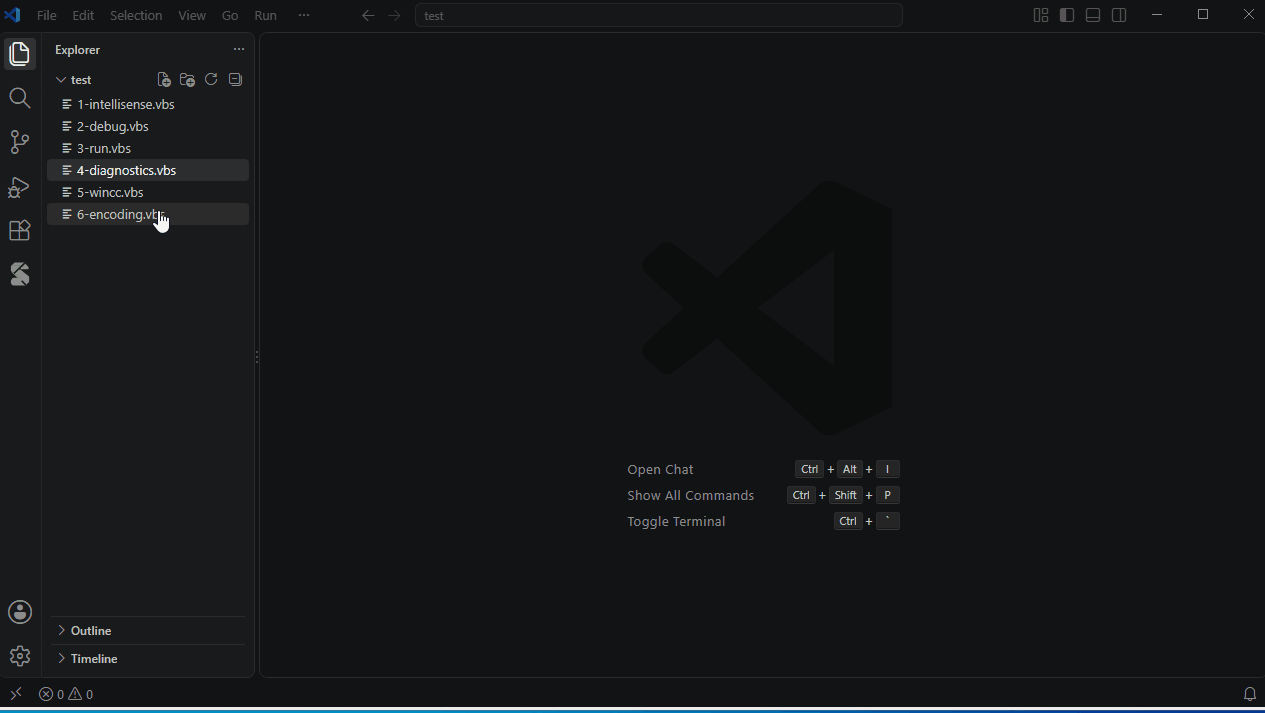Go back with the left arrow
Screen dimensions: 1265x713
(368, 16)
